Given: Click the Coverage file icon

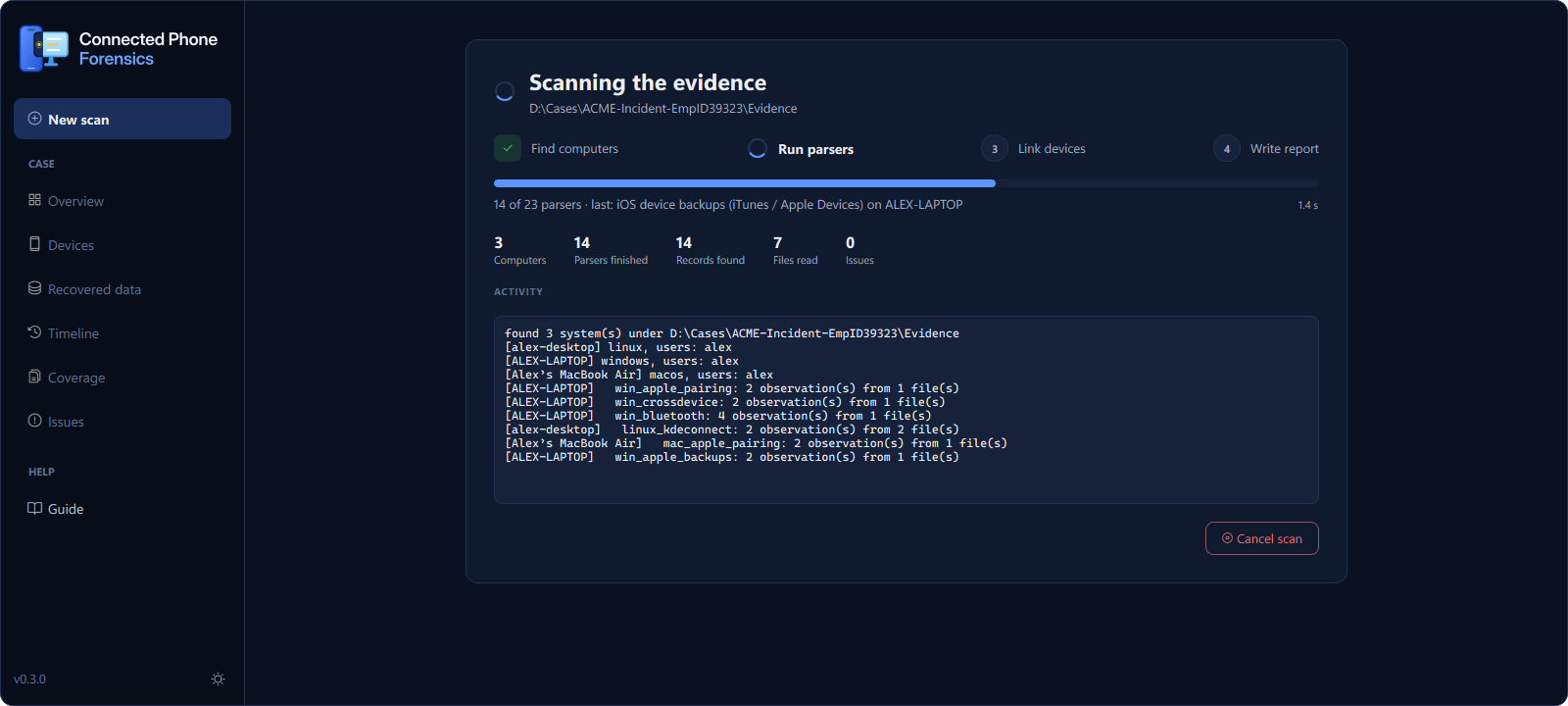Looking at the screenshot, I should coord(34,377).
